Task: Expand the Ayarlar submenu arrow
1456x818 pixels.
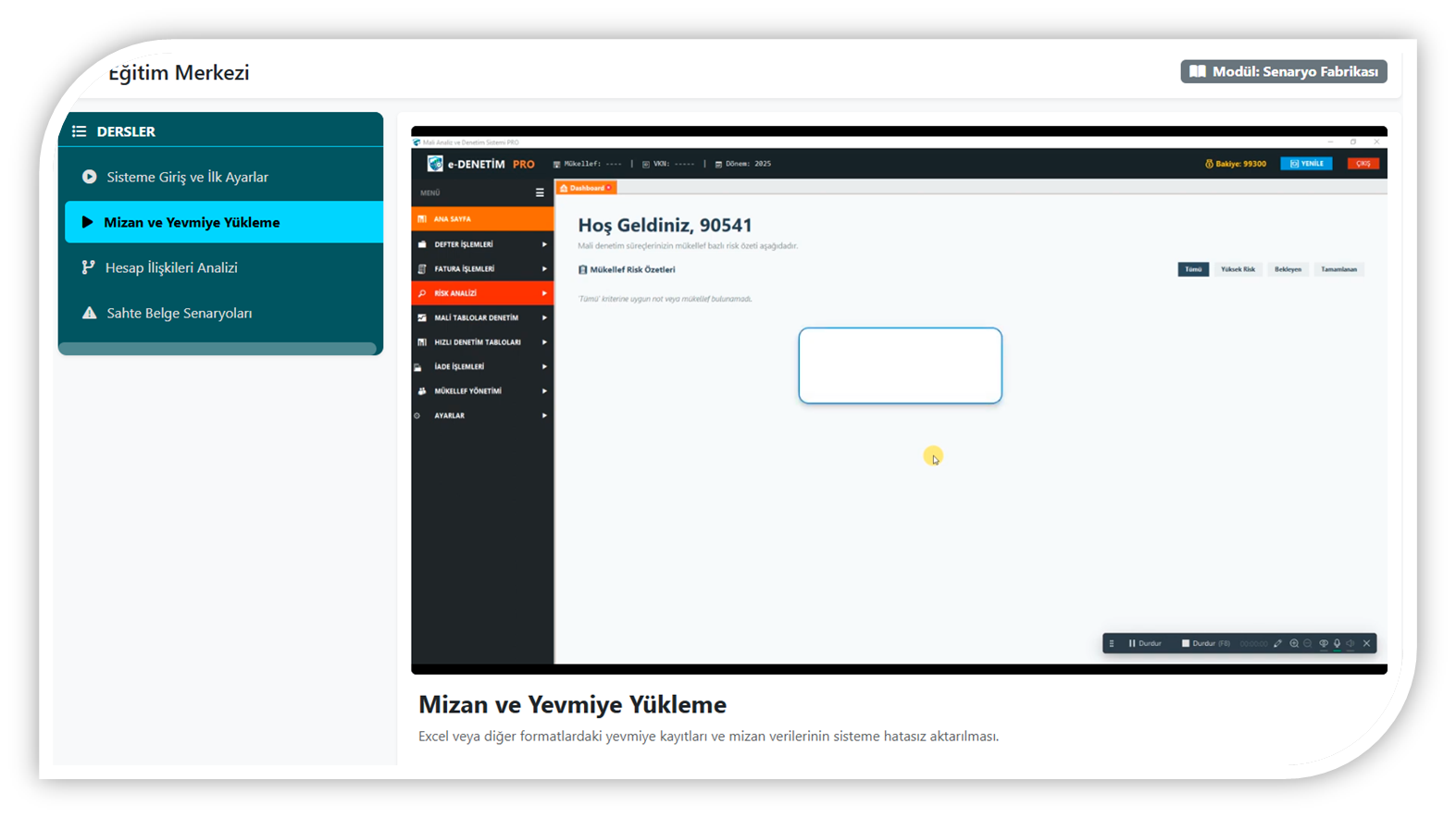Action: [x=544, y=415]
